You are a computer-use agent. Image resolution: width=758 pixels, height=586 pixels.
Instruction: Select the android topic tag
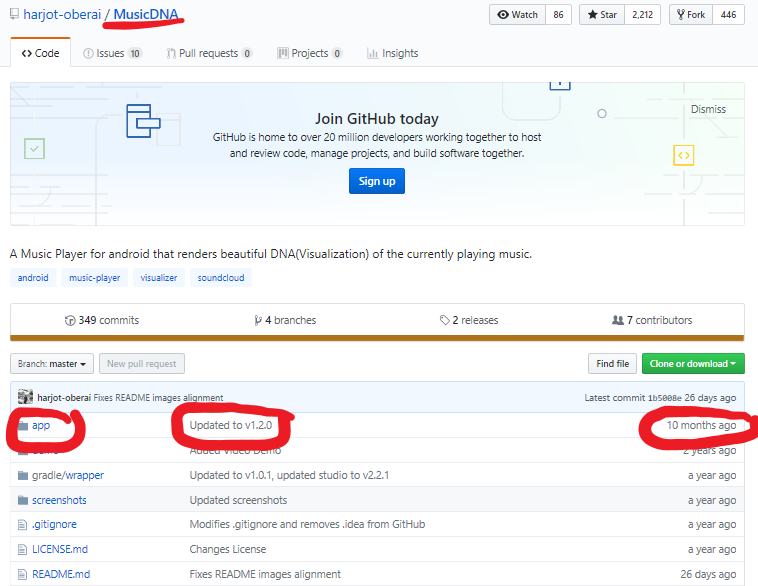pos(33,278)
